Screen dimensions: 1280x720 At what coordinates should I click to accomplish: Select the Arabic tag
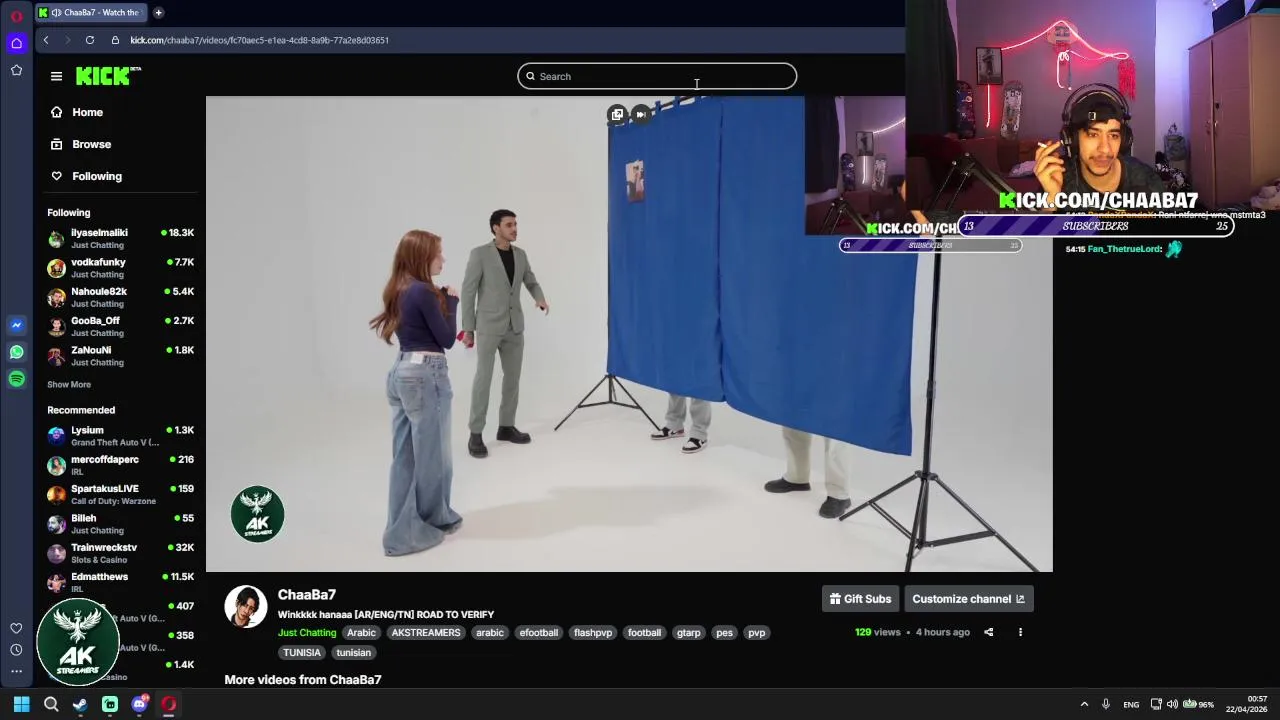point(361,632)
